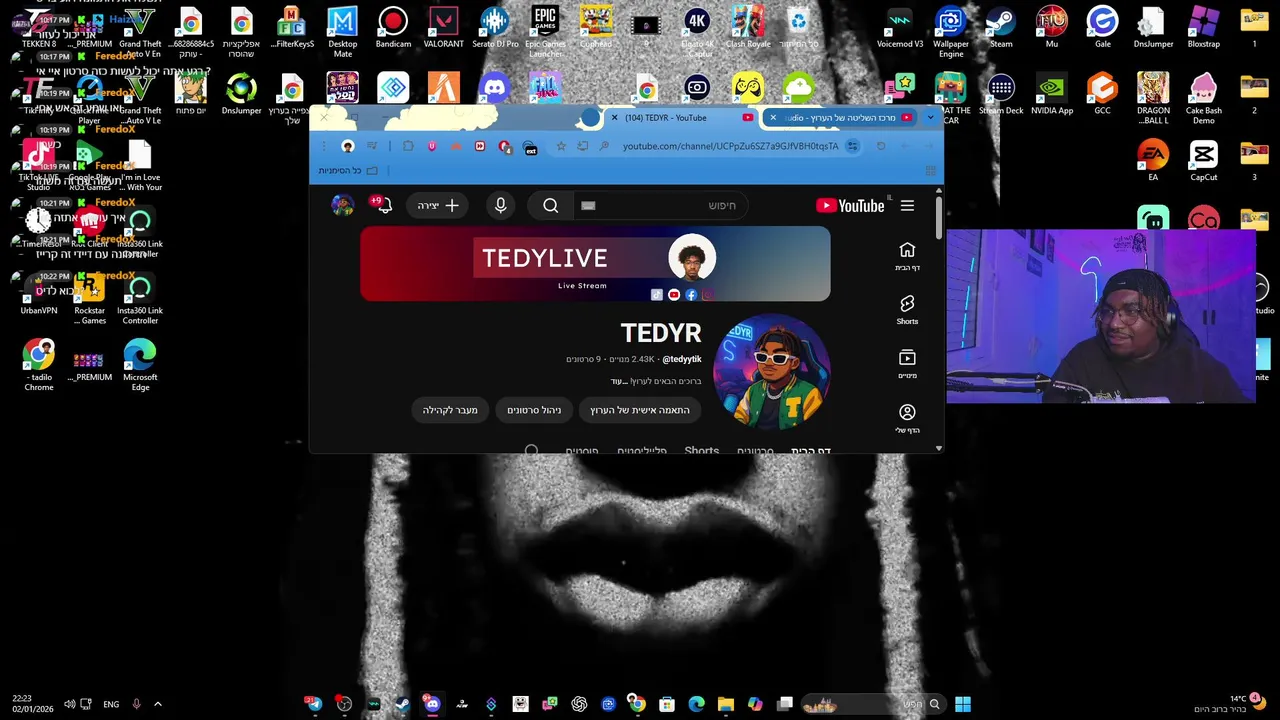Open ChatGPT from the taskbar
This screenshot has width=1280, height=720.
pyautogui.click(x=579, y=705)
